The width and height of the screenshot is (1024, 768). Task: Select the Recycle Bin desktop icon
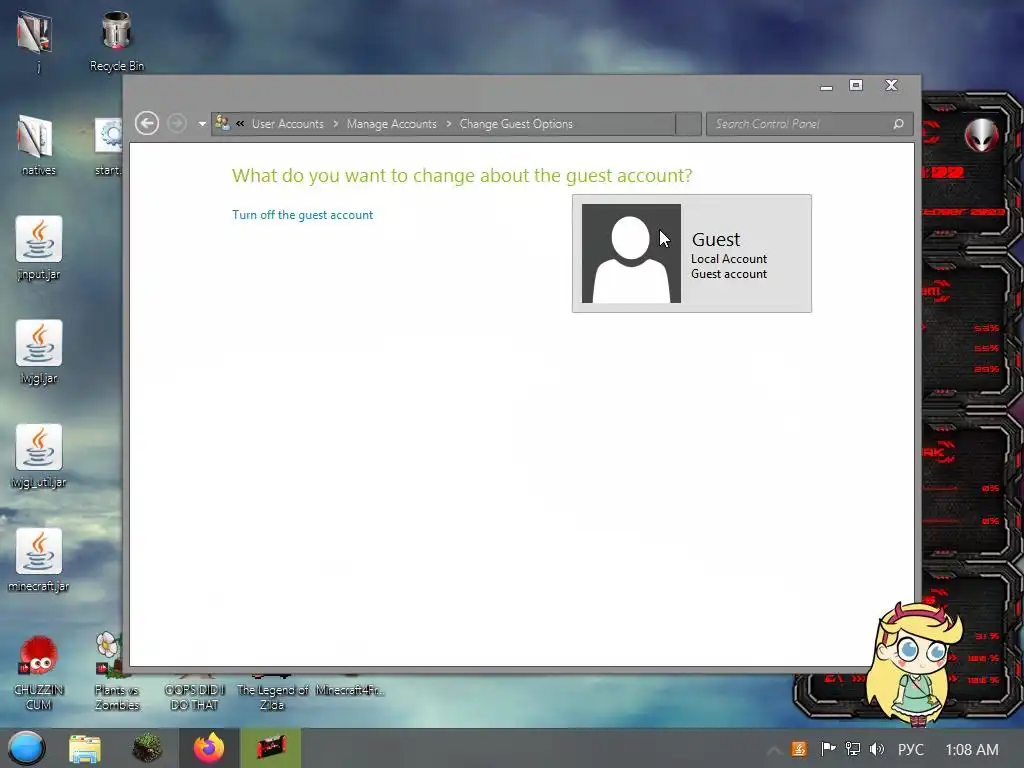[116, 40]
